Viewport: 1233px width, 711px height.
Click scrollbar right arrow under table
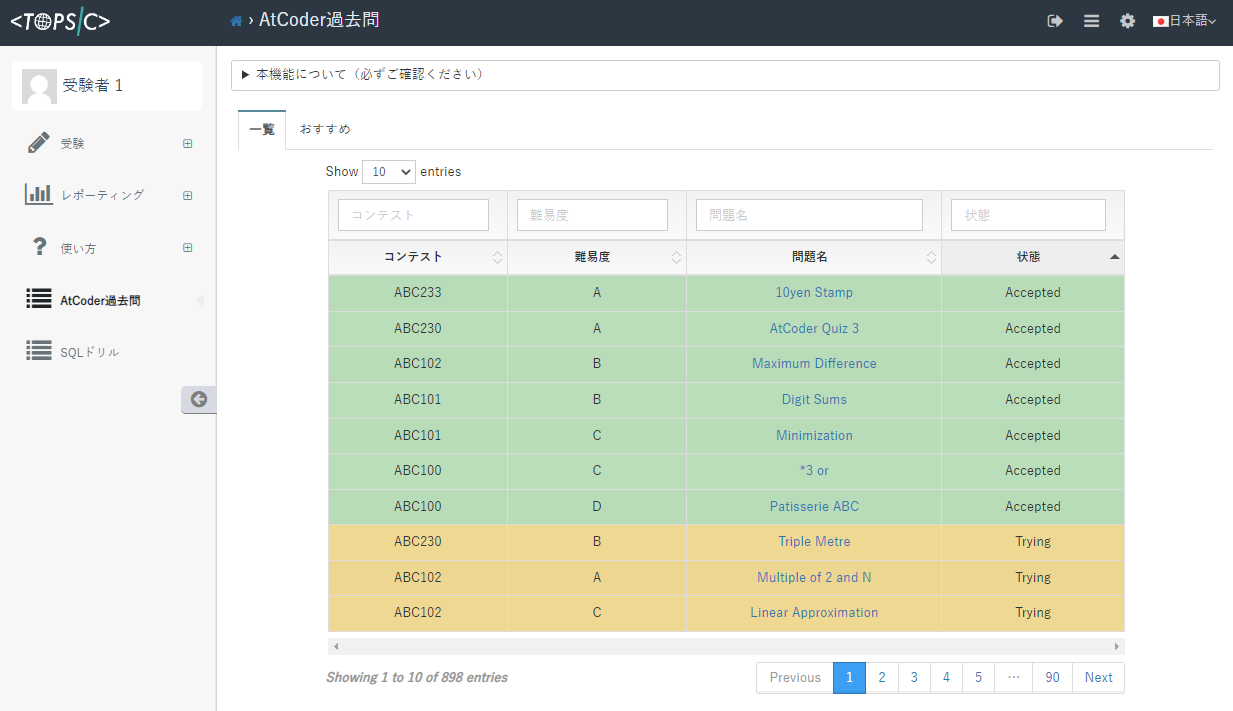(1117, 647)
